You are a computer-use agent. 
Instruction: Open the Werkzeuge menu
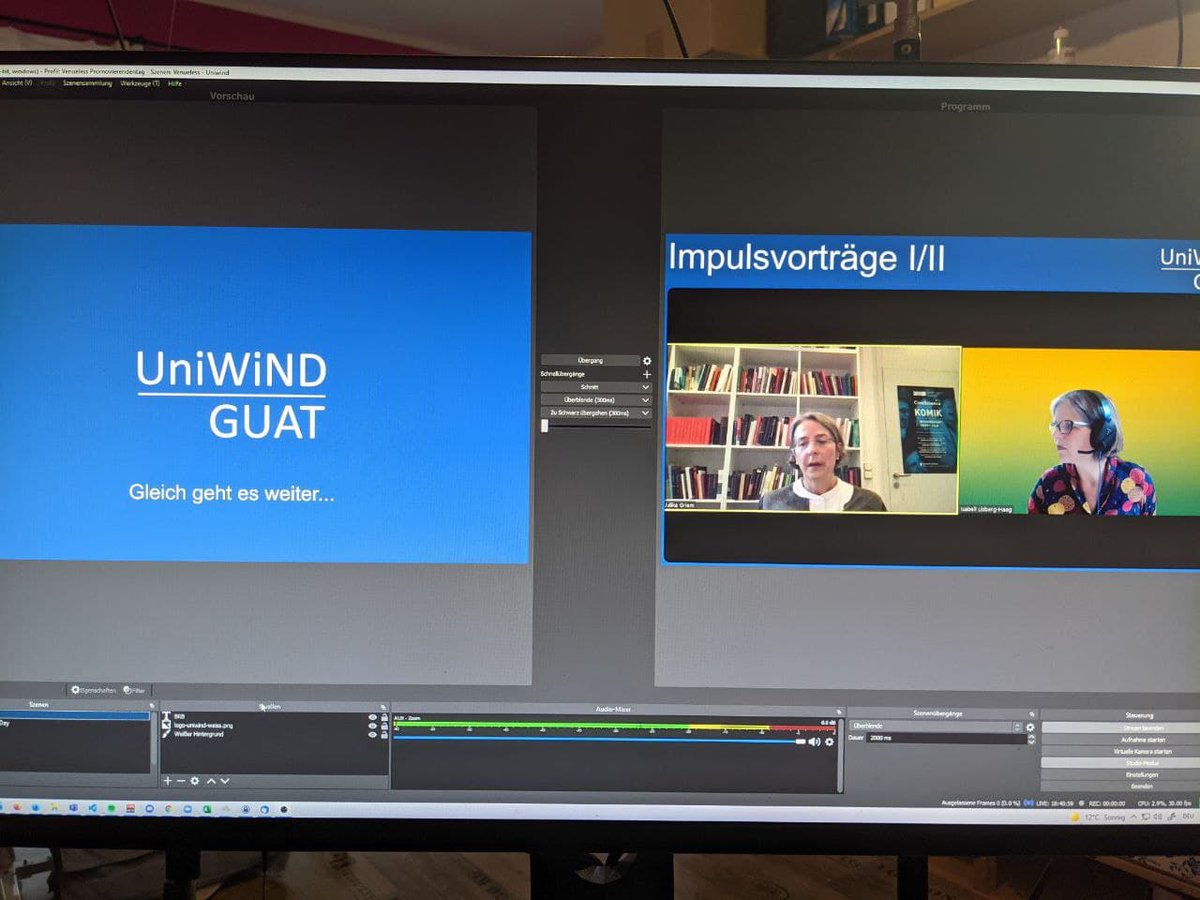click(x=140, y=83)
